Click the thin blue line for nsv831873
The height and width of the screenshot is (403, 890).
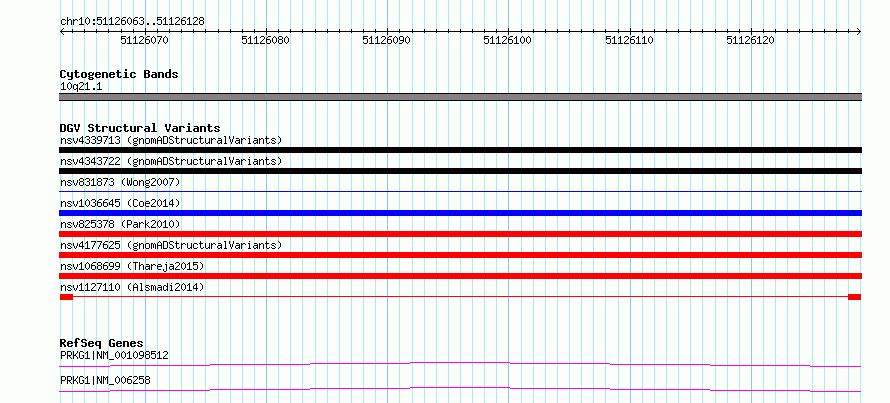click(460, 192)
